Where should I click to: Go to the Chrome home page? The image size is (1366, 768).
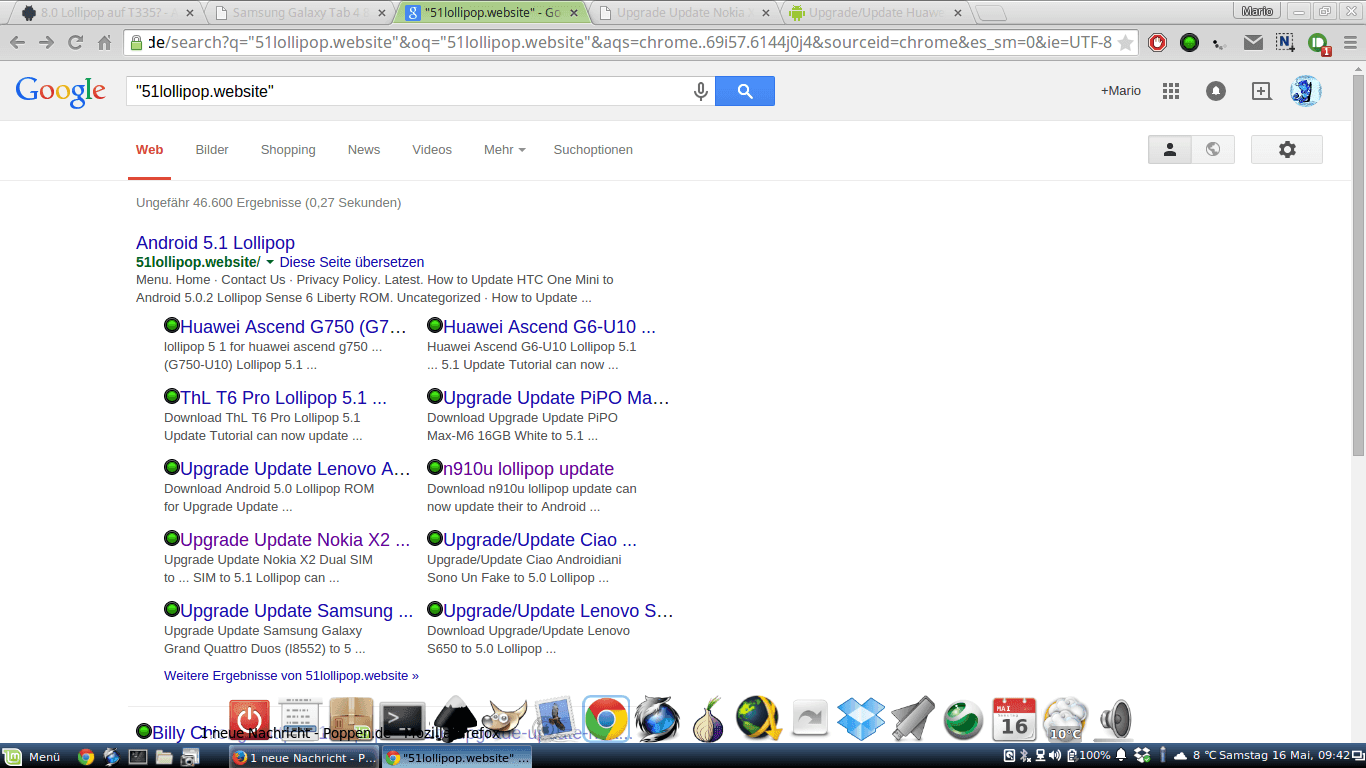point(104,43)
